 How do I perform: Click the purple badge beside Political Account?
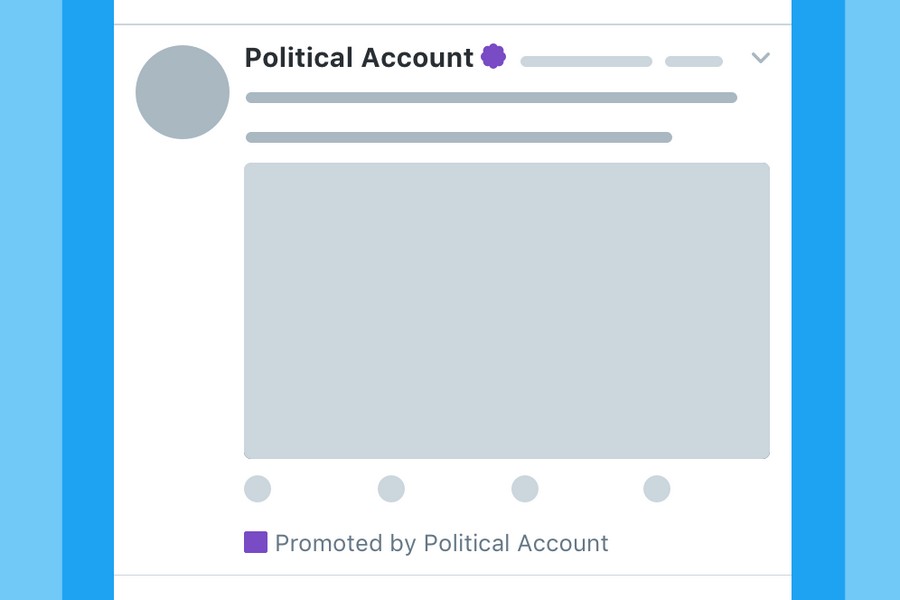pyautogui.click(x=493, y=56)
